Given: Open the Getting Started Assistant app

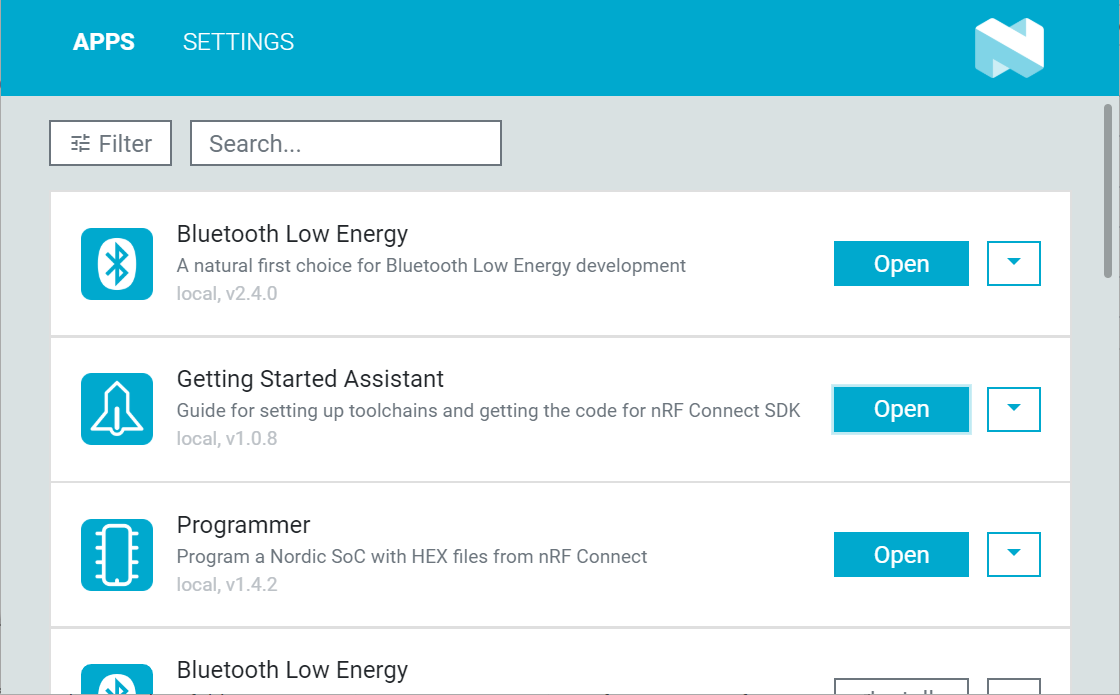Looking at the screenshot, I should [x=901, y=409].
